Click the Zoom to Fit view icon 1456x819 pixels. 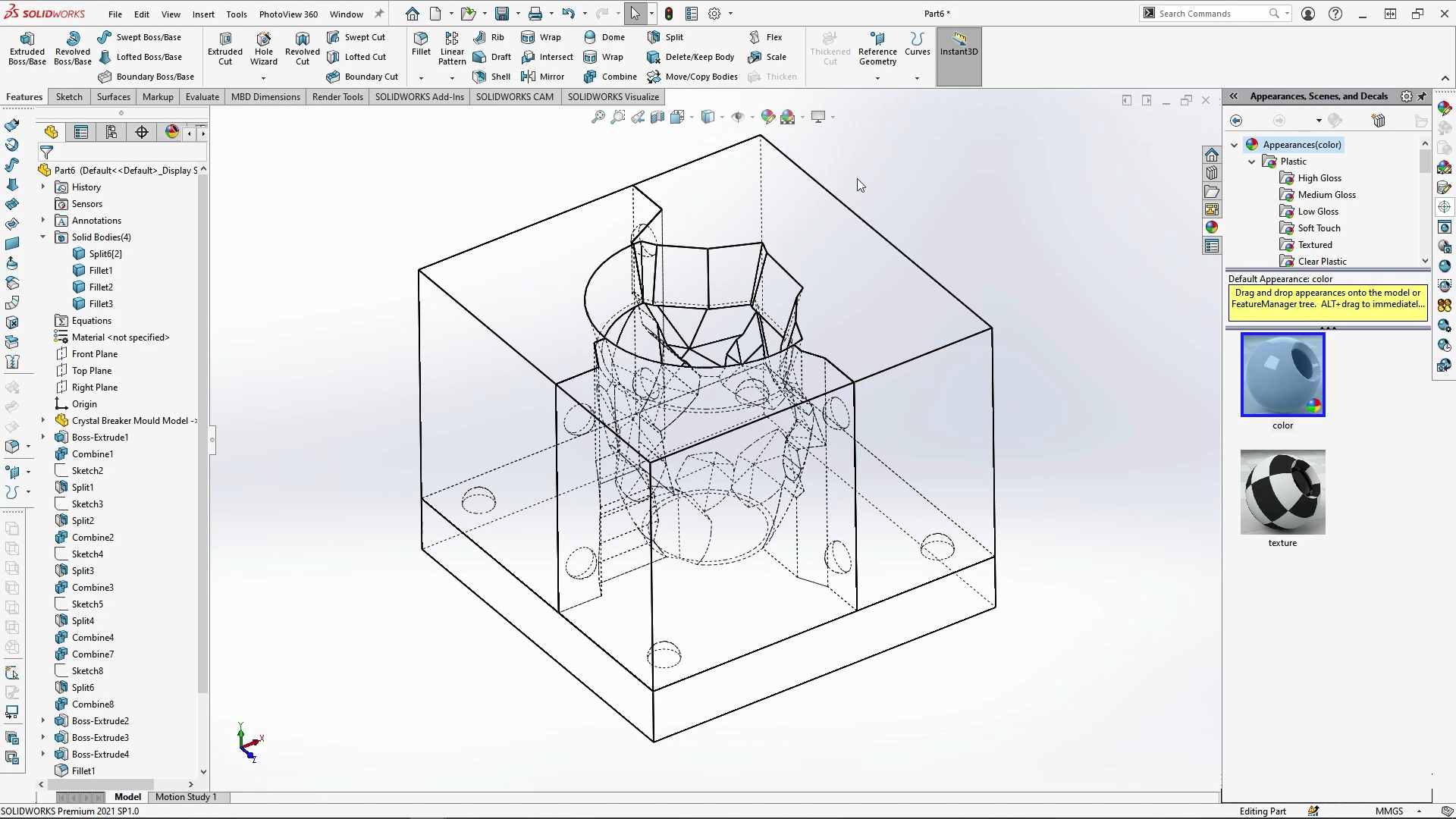click(598, 117)
